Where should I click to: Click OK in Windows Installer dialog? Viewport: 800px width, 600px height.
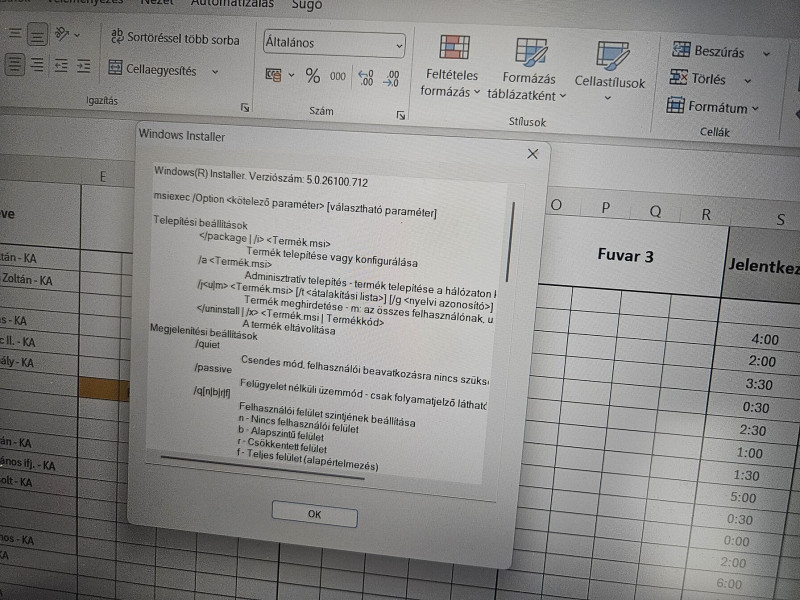click(314, 514)
